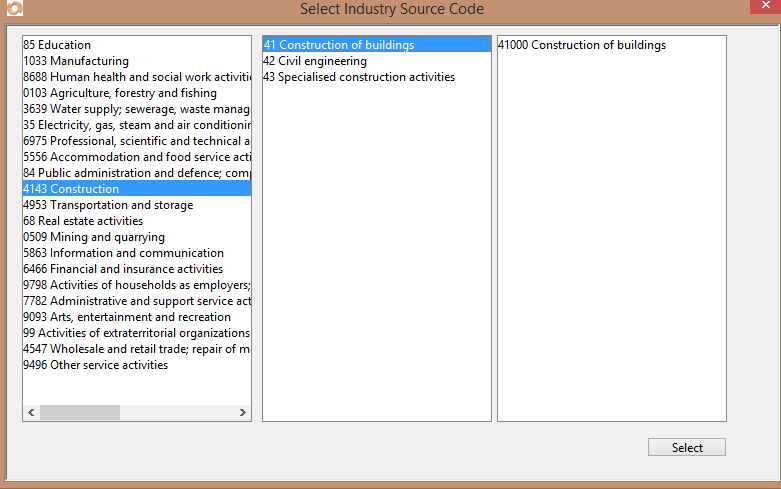Viewport: 781px width, 489px height.
Task: Choose 1033 Manufacturing industry
Action: coord(76,61)
